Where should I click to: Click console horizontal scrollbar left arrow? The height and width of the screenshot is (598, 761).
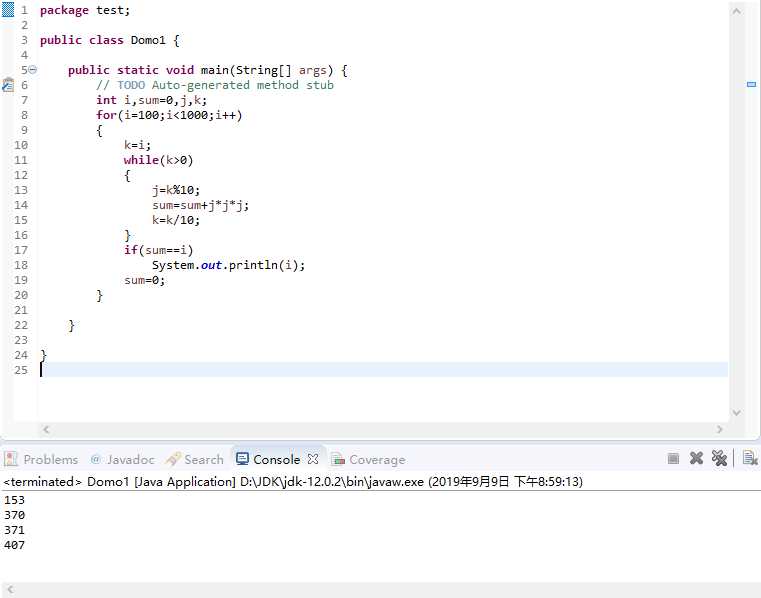(x=10, y=590)
